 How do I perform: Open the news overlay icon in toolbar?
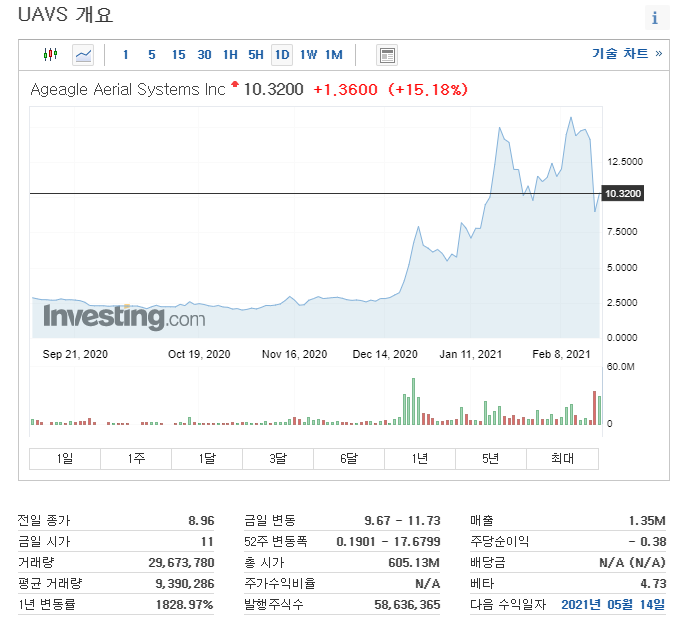point(387,55)
